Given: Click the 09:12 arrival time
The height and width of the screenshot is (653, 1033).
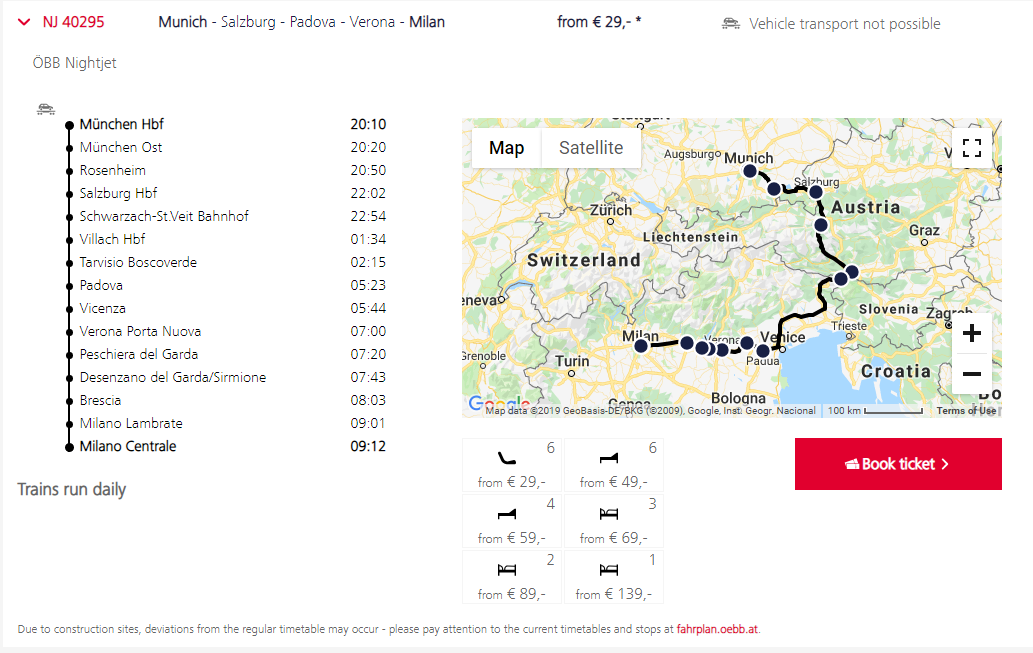Looking at the screenshot, I should coord(368,447).
